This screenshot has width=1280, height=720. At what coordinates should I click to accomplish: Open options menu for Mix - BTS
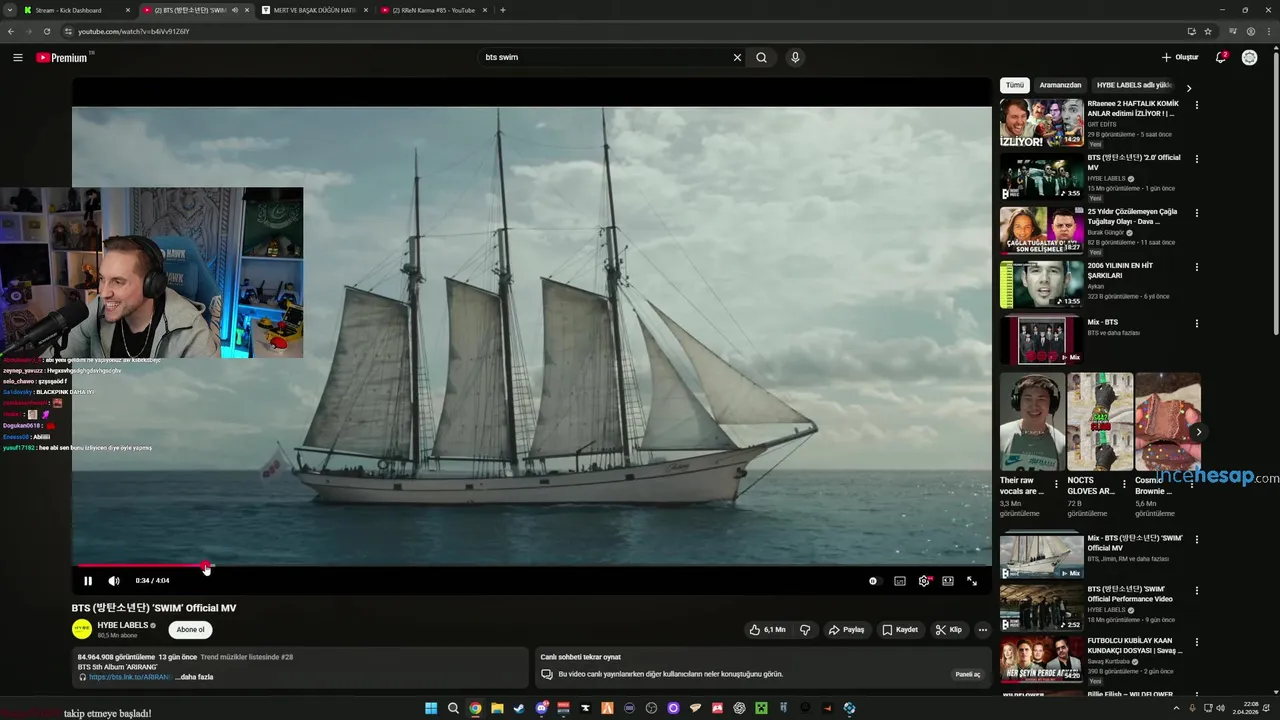click(x=1196, y=323)
